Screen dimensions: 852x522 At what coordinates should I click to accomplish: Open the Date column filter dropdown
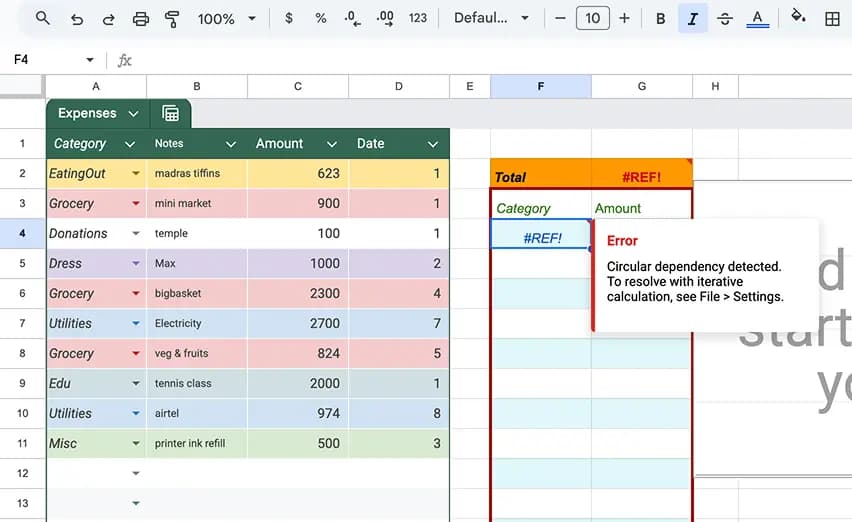(x=433, y=144)
